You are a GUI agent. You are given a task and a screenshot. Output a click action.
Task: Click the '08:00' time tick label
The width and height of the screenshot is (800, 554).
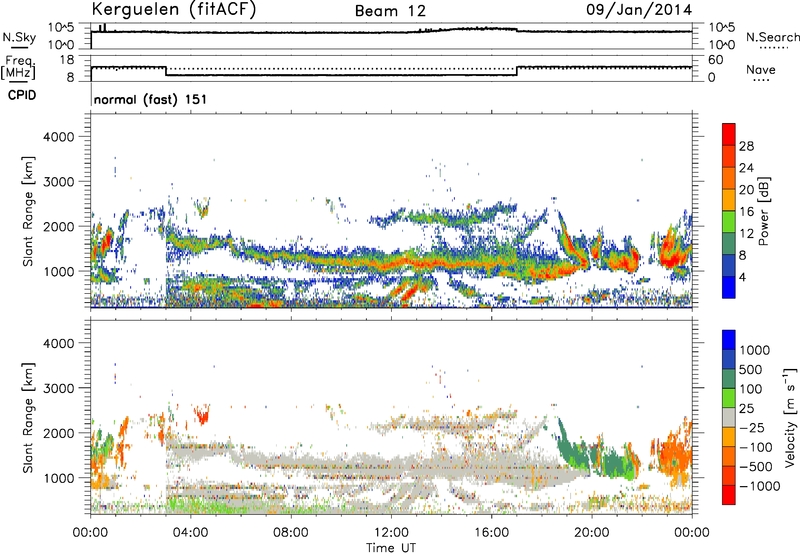291,533
